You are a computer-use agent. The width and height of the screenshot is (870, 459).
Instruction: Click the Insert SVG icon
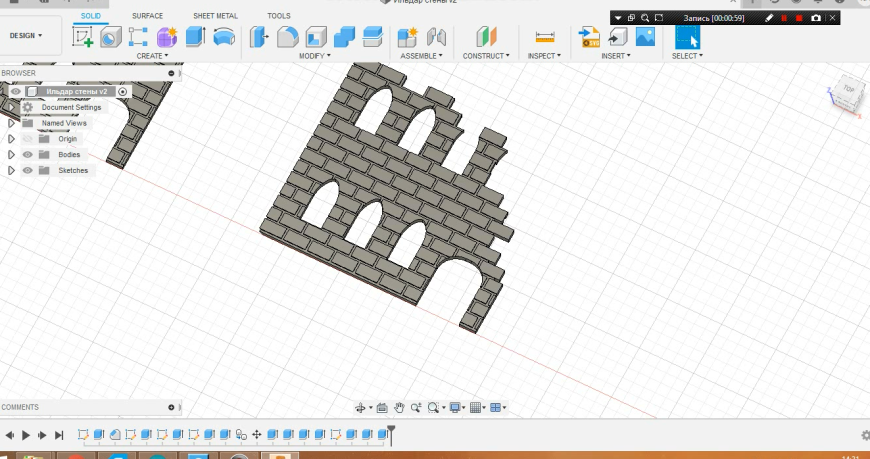pos(590,37)
